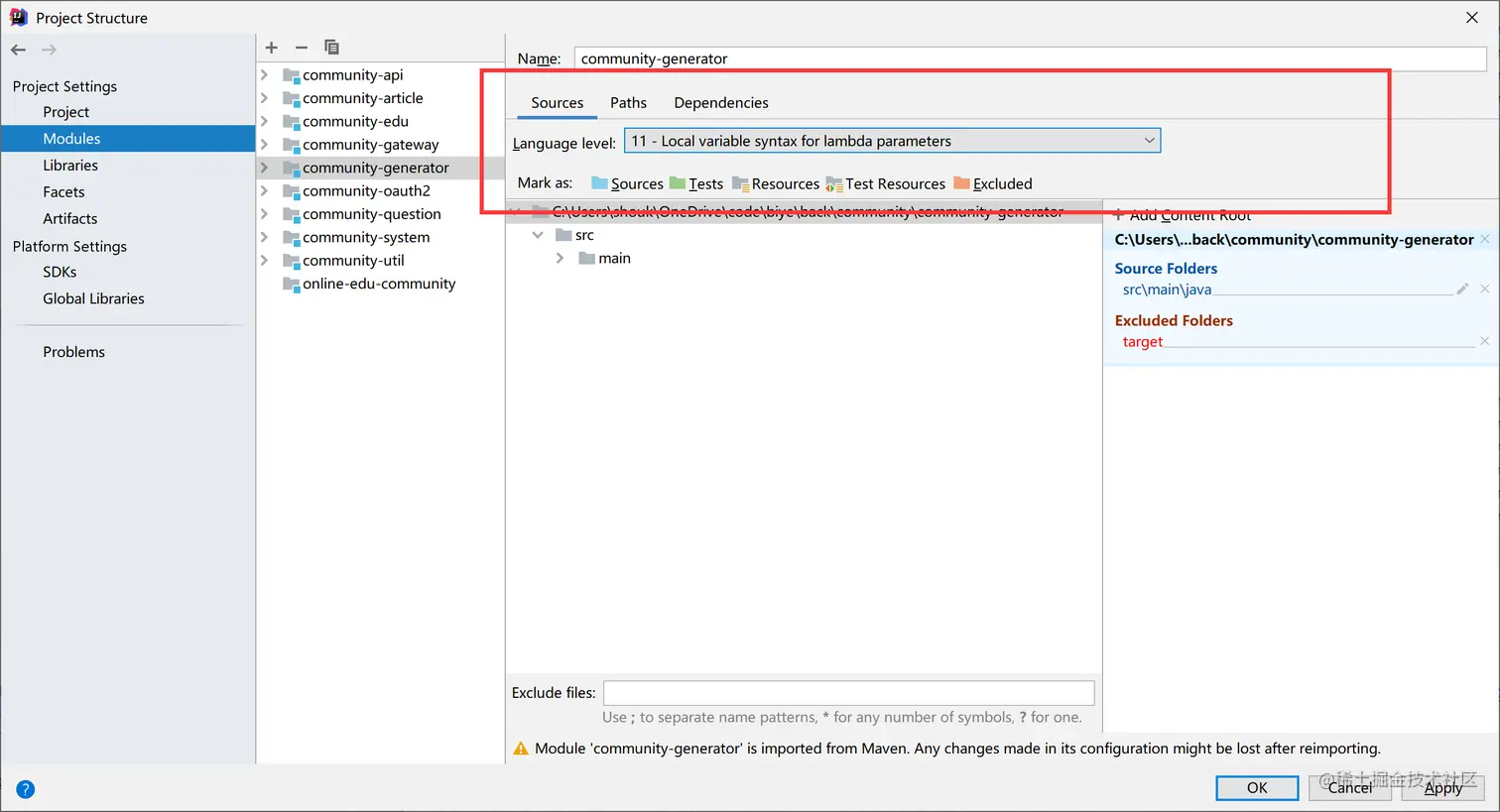Remove selected module with minus icon
This screenshot has height=812, width=1500.
pyautogui.click(x=302, y=48)
